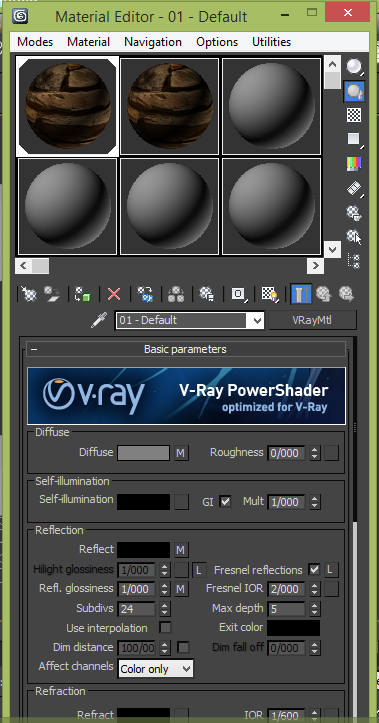Click the red X Reset Map icon
Screen dimensions: 379x723
tap(113, 294)
